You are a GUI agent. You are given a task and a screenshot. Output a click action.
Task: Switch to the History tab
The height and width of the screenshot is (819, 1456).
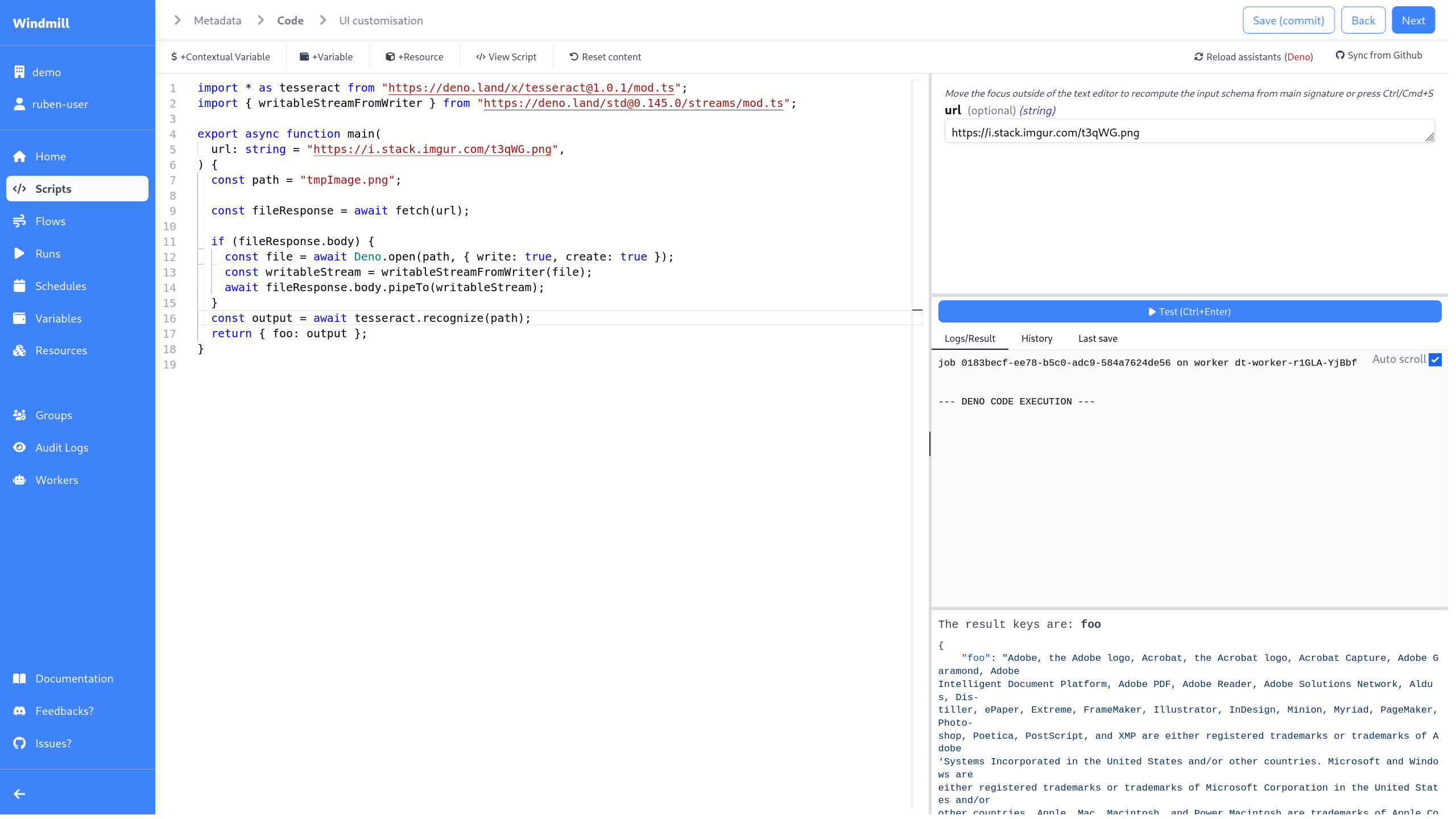pos(1036,338)
